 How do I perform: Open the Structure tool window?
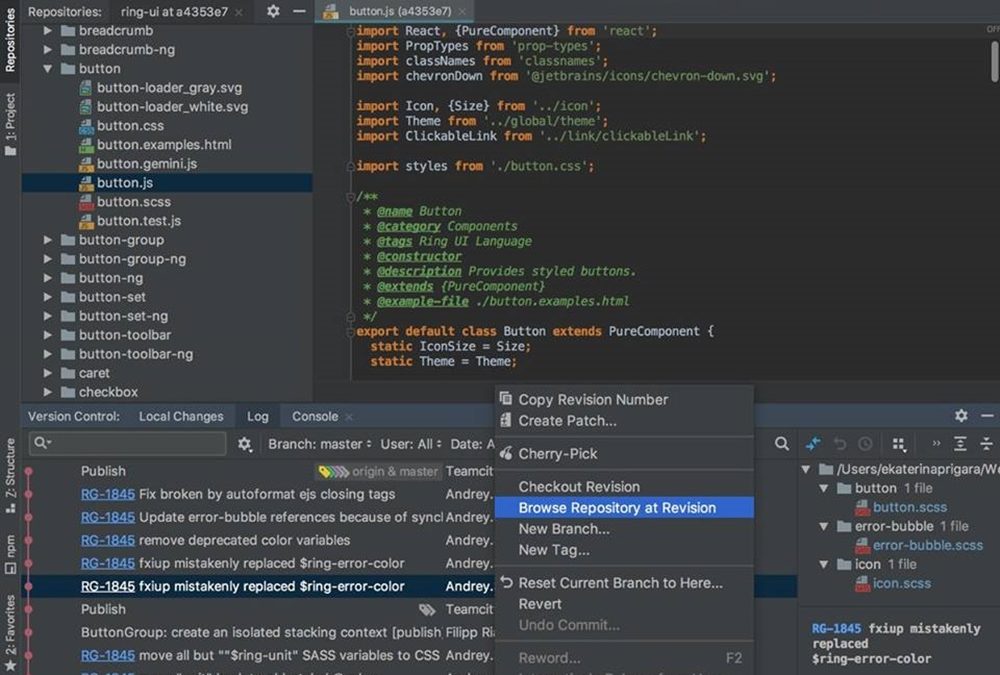point(10,475)
